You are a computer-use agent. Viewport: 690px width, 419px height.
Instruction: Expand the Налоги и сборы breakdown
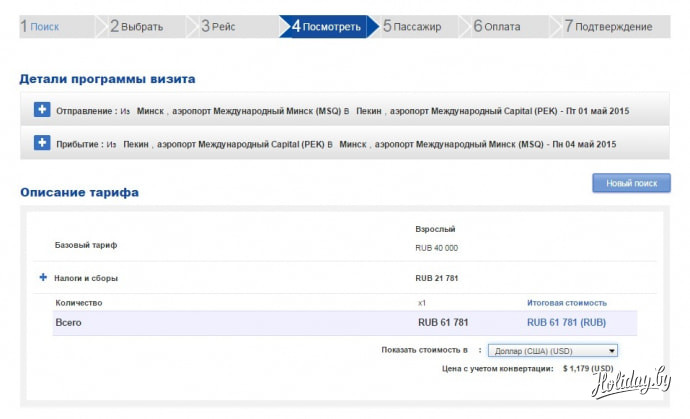pyautogui.click(x=43, y=277)
